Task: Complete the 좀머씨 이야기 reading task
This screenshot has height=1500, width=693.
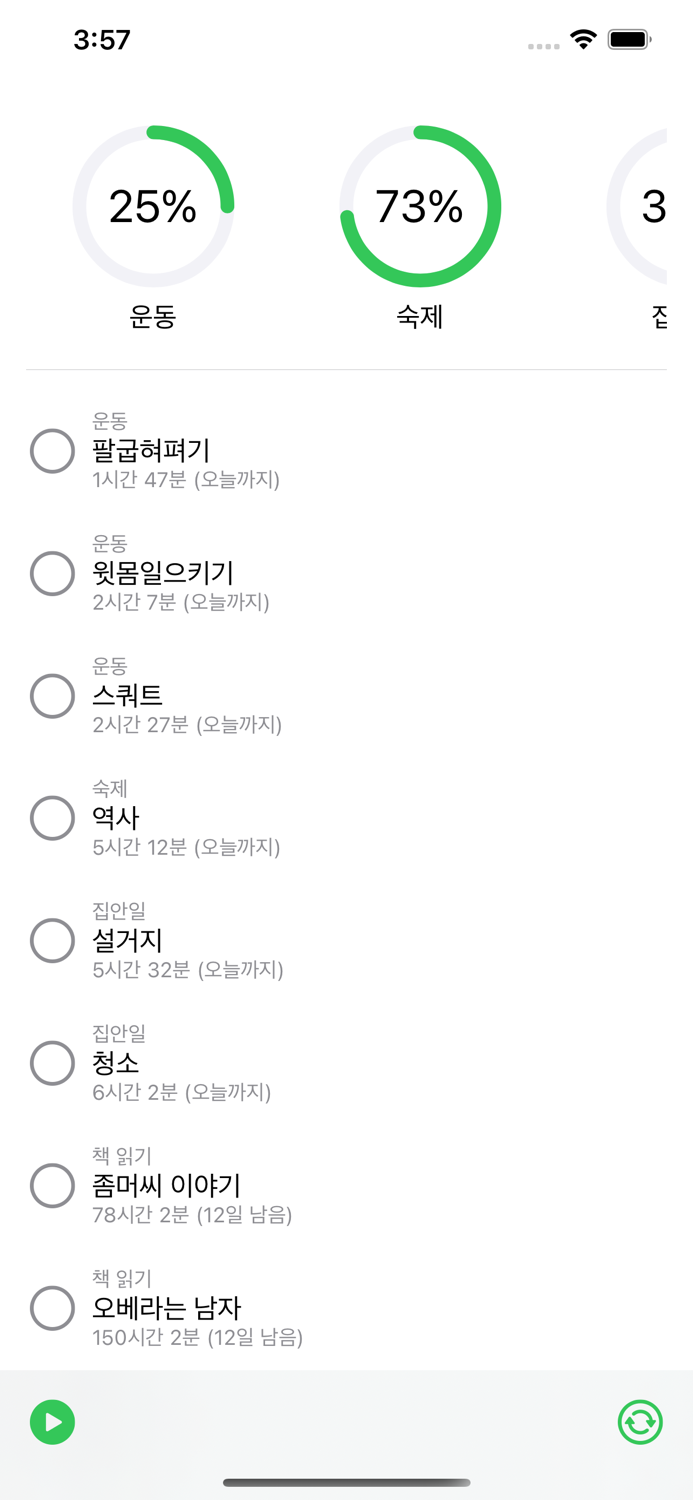Action: [52, 1186]
